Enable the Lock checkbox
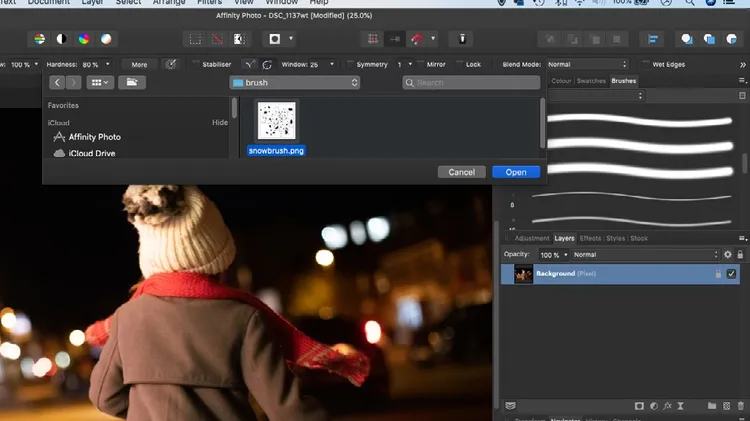The width and height of the screenshot is (750, 421). [x=460, y=64]
